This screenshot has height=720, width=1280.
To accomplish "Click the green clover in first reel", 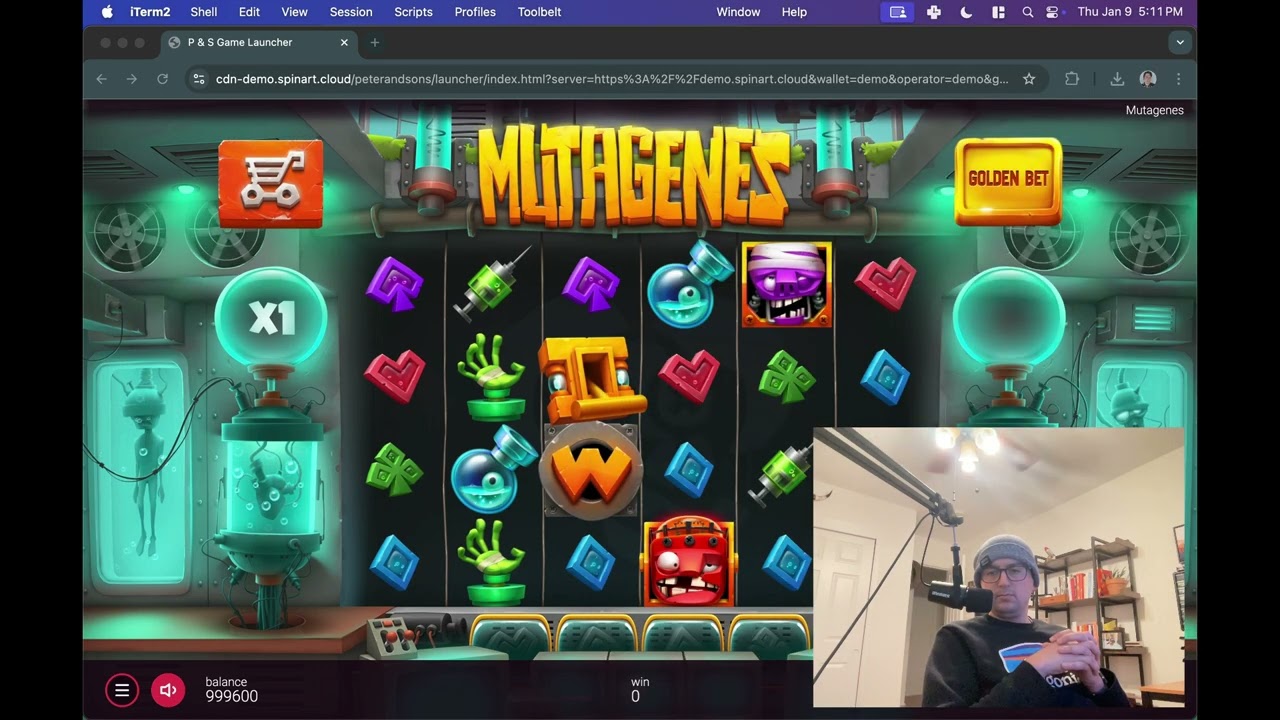I will point(395,471).
